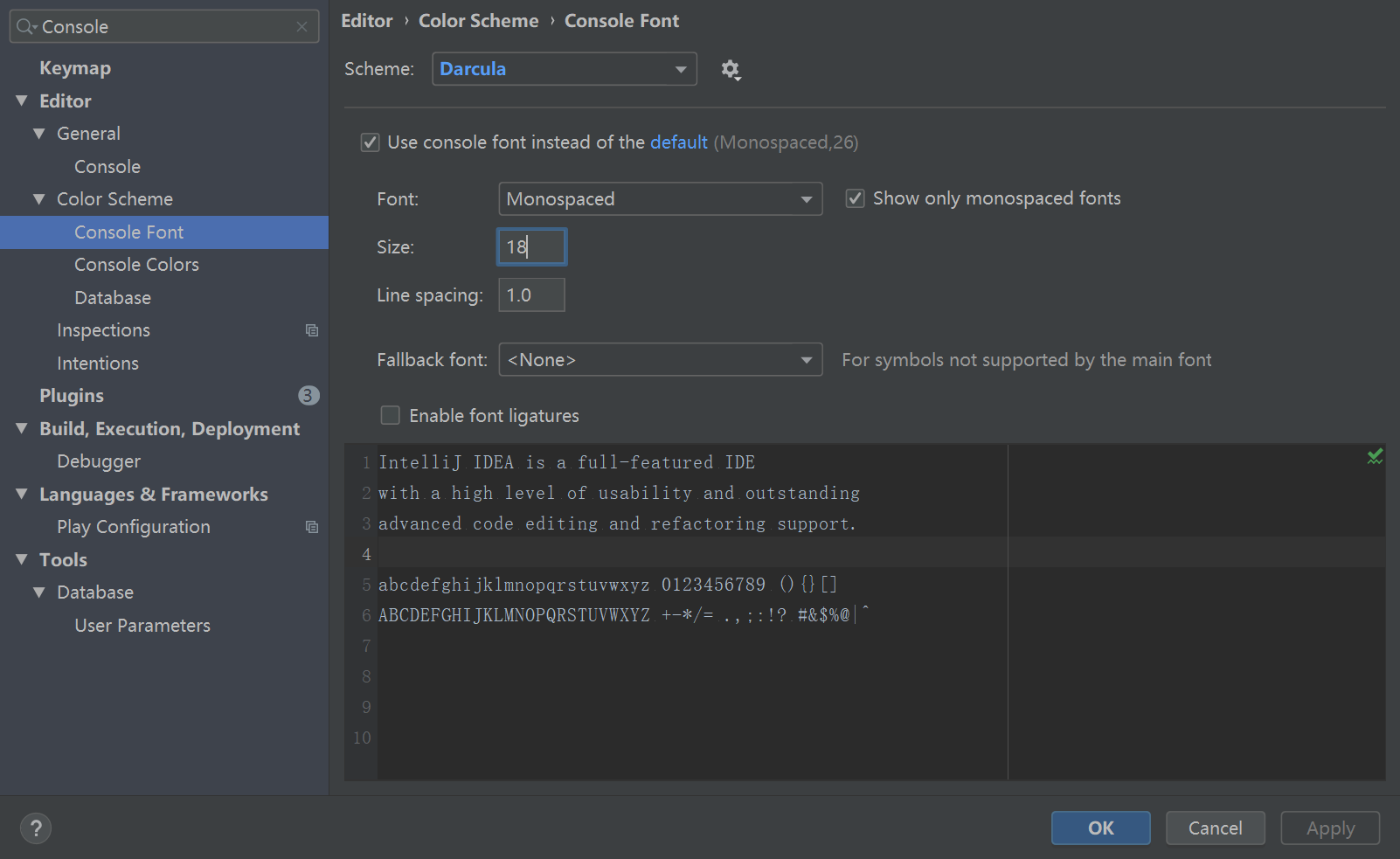Disable Use console font checkbox
The width and height of the screenshot is (1400, 859).
[371, 142]
